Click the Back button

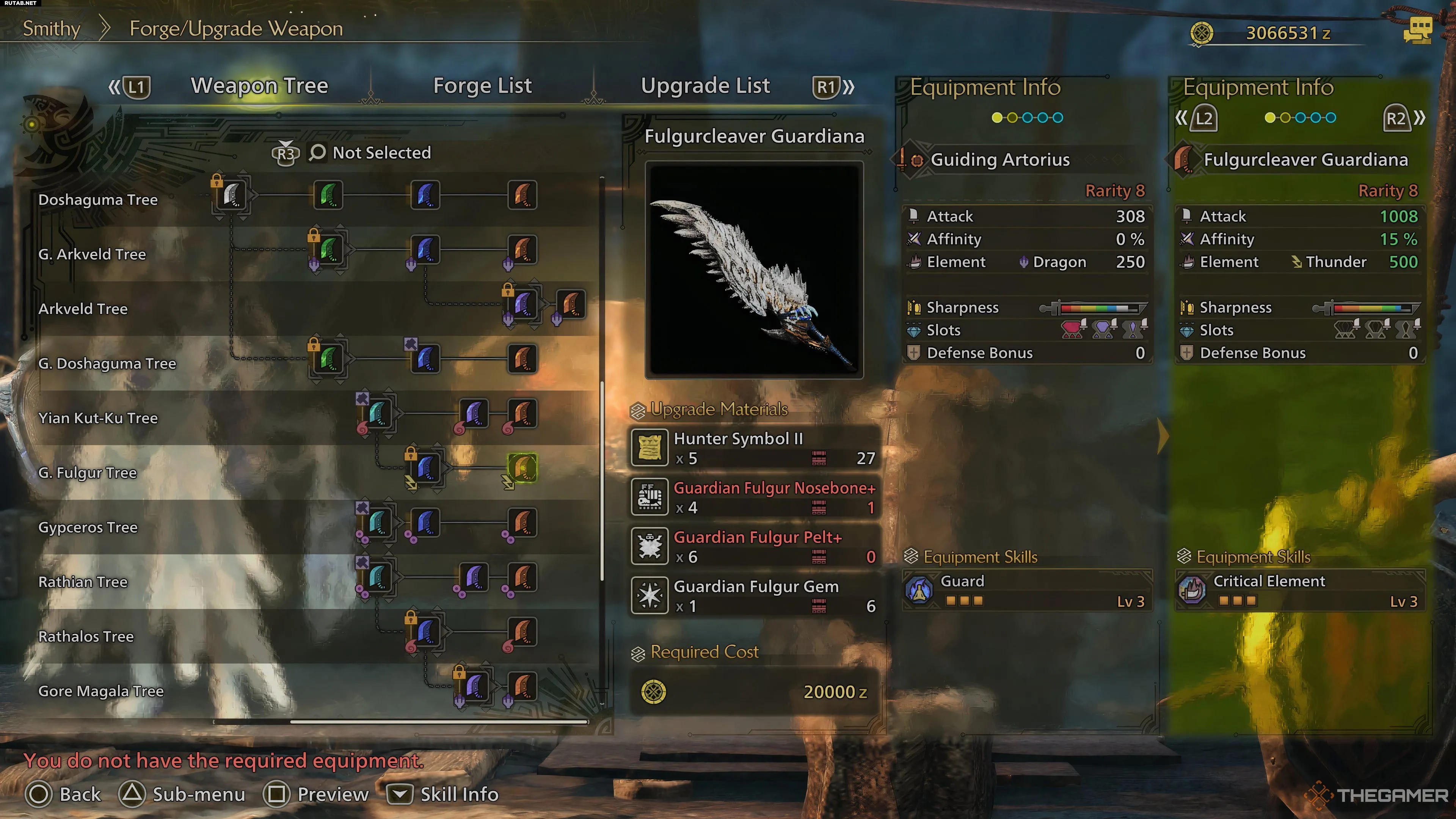pos(63,794)
